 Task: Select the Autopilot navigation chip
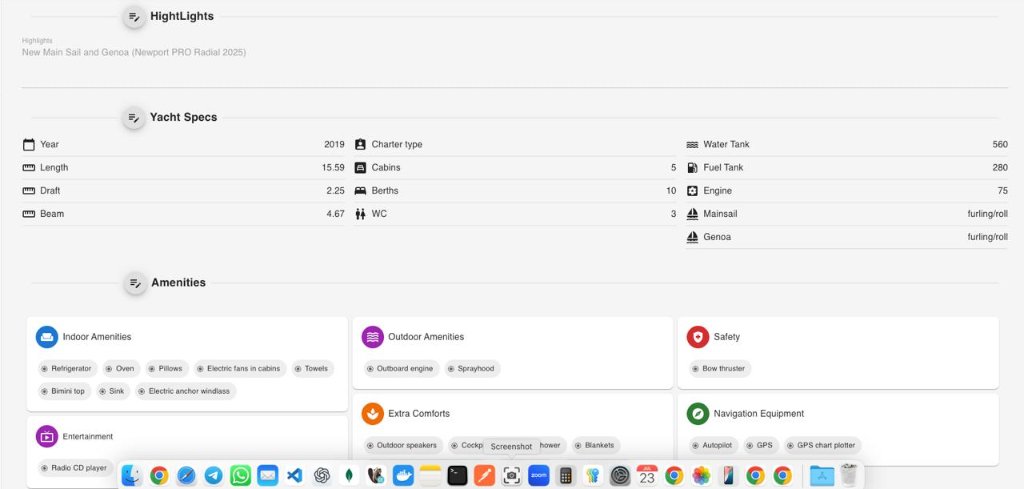point(713,445)
